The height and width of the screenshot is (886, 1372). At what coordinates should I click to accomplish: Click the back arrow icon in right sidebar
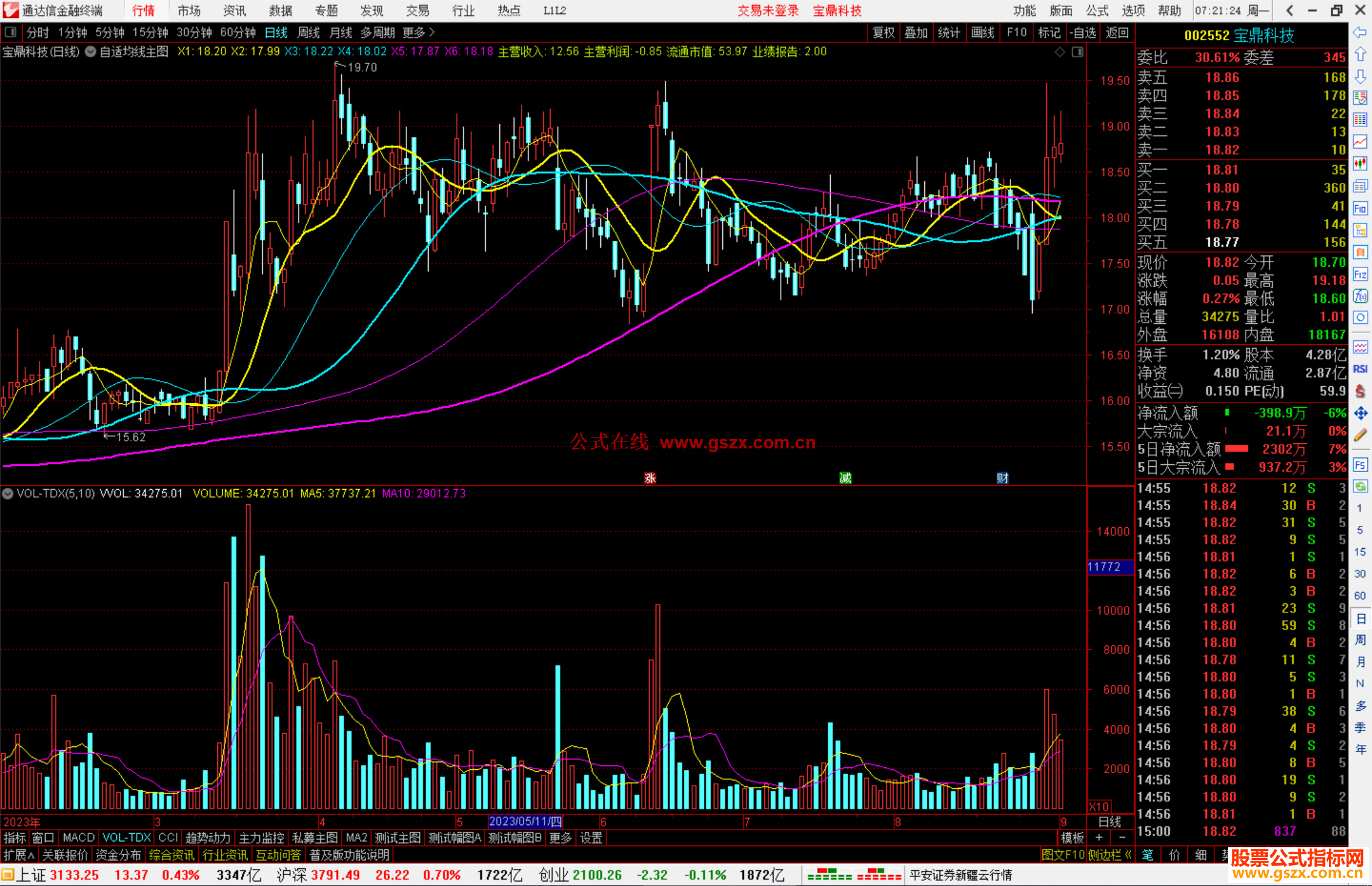click(1360, 32)
